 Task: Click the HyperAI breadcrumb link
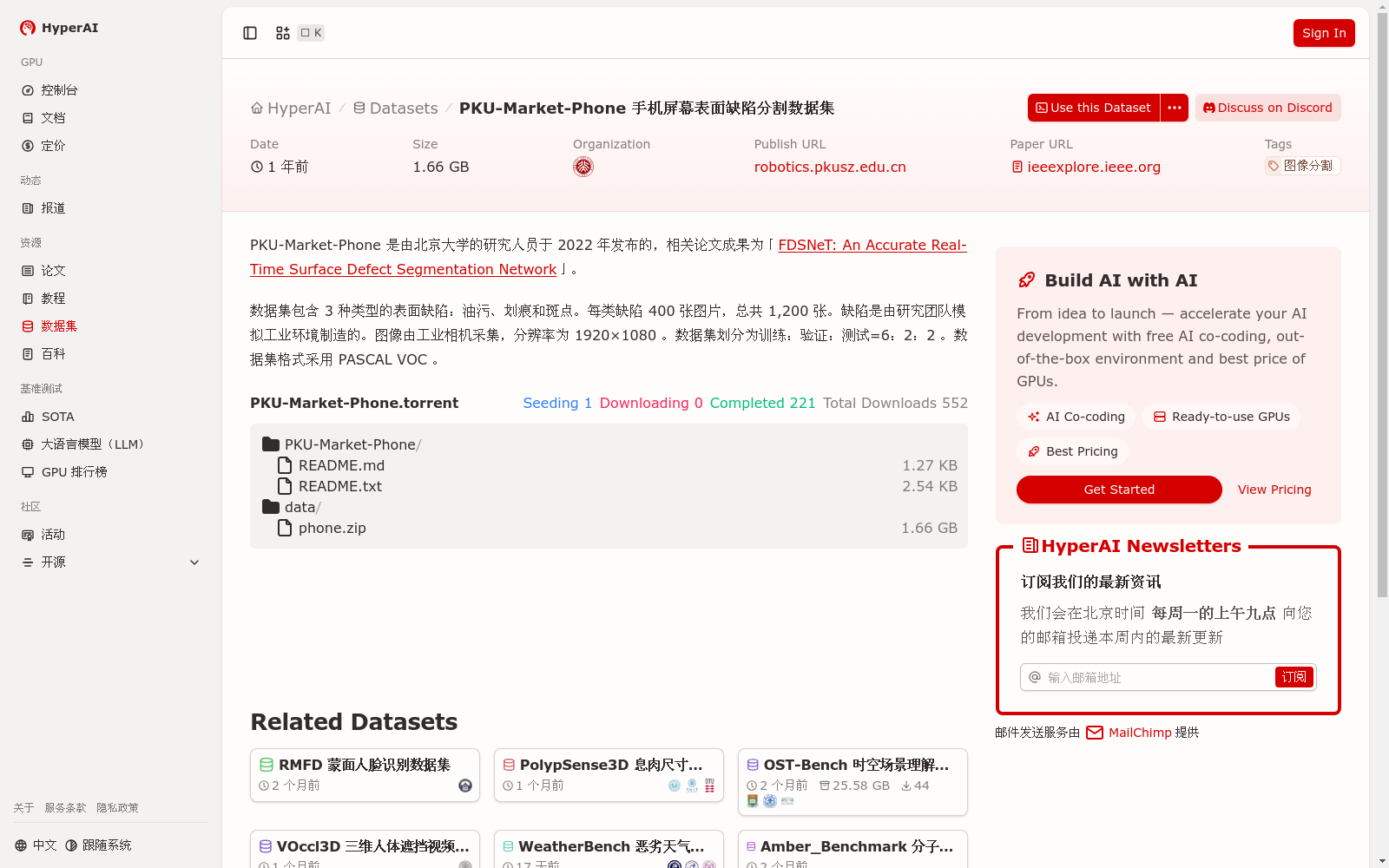292,108
